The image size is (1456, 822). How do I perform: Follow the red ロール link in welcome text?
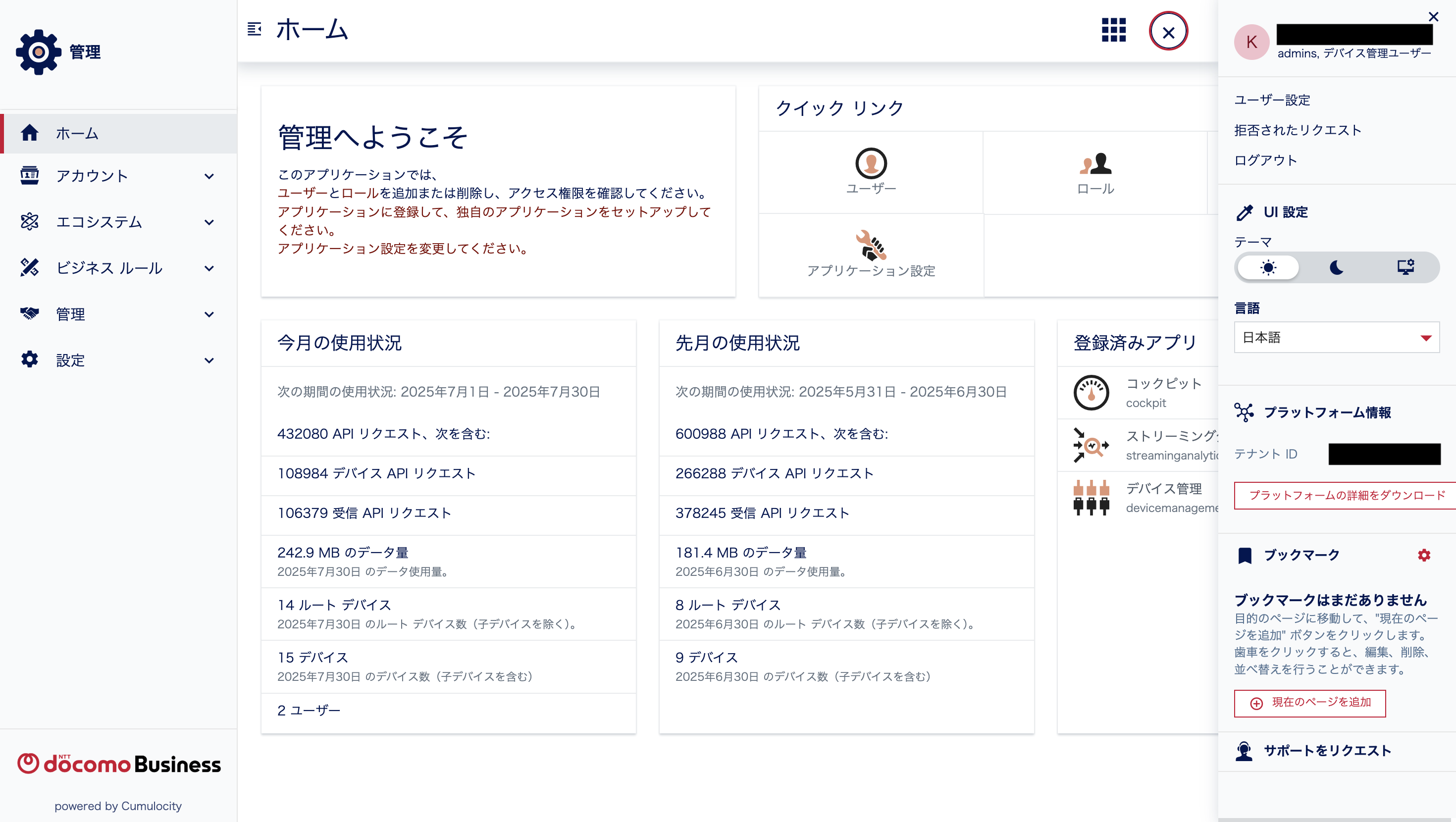360,193
